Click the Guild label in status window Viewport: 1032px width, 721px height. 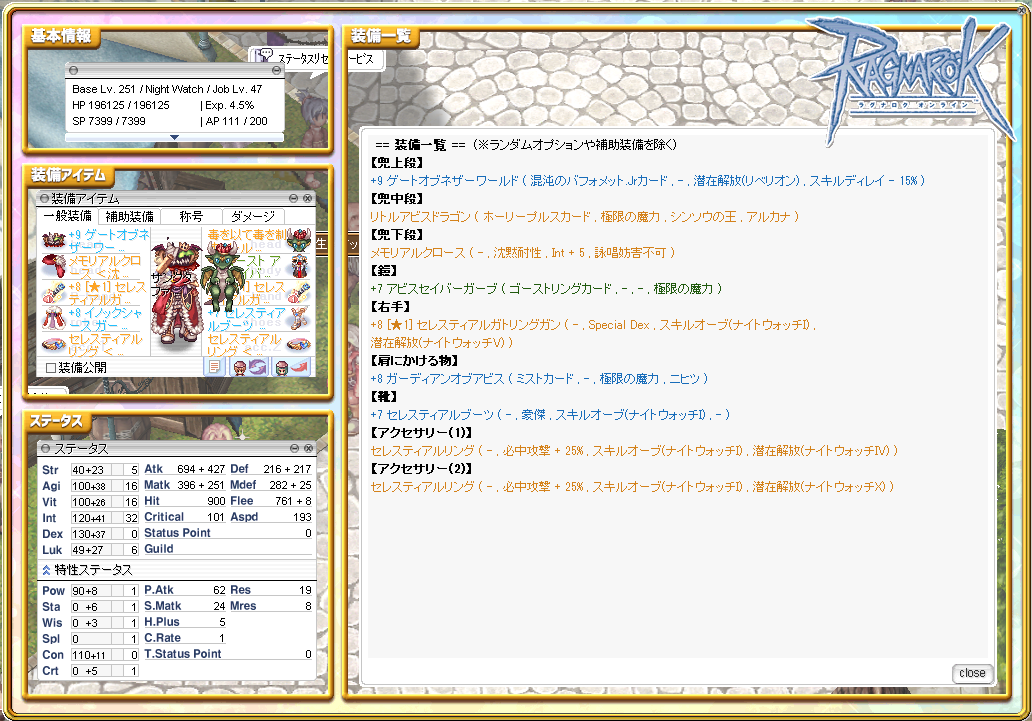(159, 548)
